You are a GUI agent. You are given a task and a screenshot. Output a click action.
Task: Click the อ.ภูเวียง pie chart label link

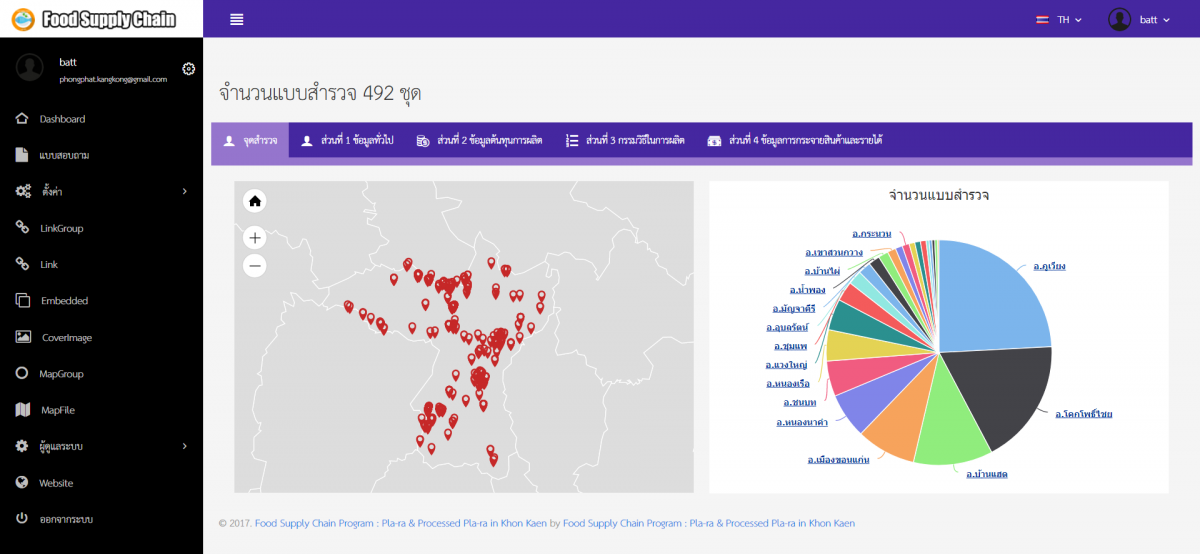(x=1049, y=266)
